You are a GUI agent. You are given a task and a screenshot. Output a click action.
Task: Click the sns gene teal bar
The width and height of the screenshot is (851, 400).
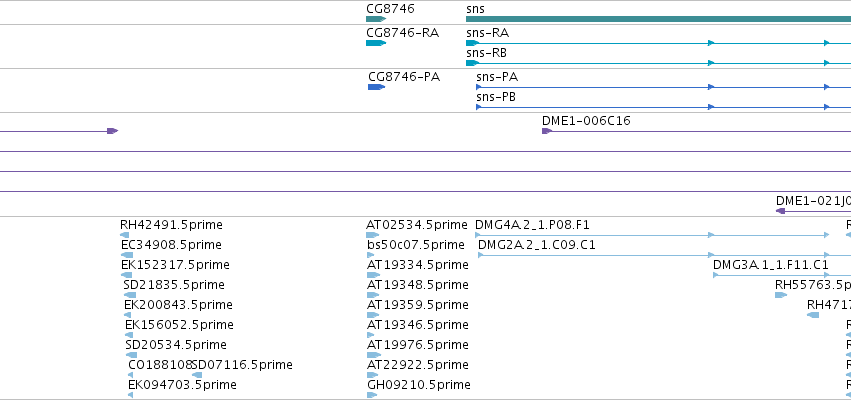(x=658, y=19)
